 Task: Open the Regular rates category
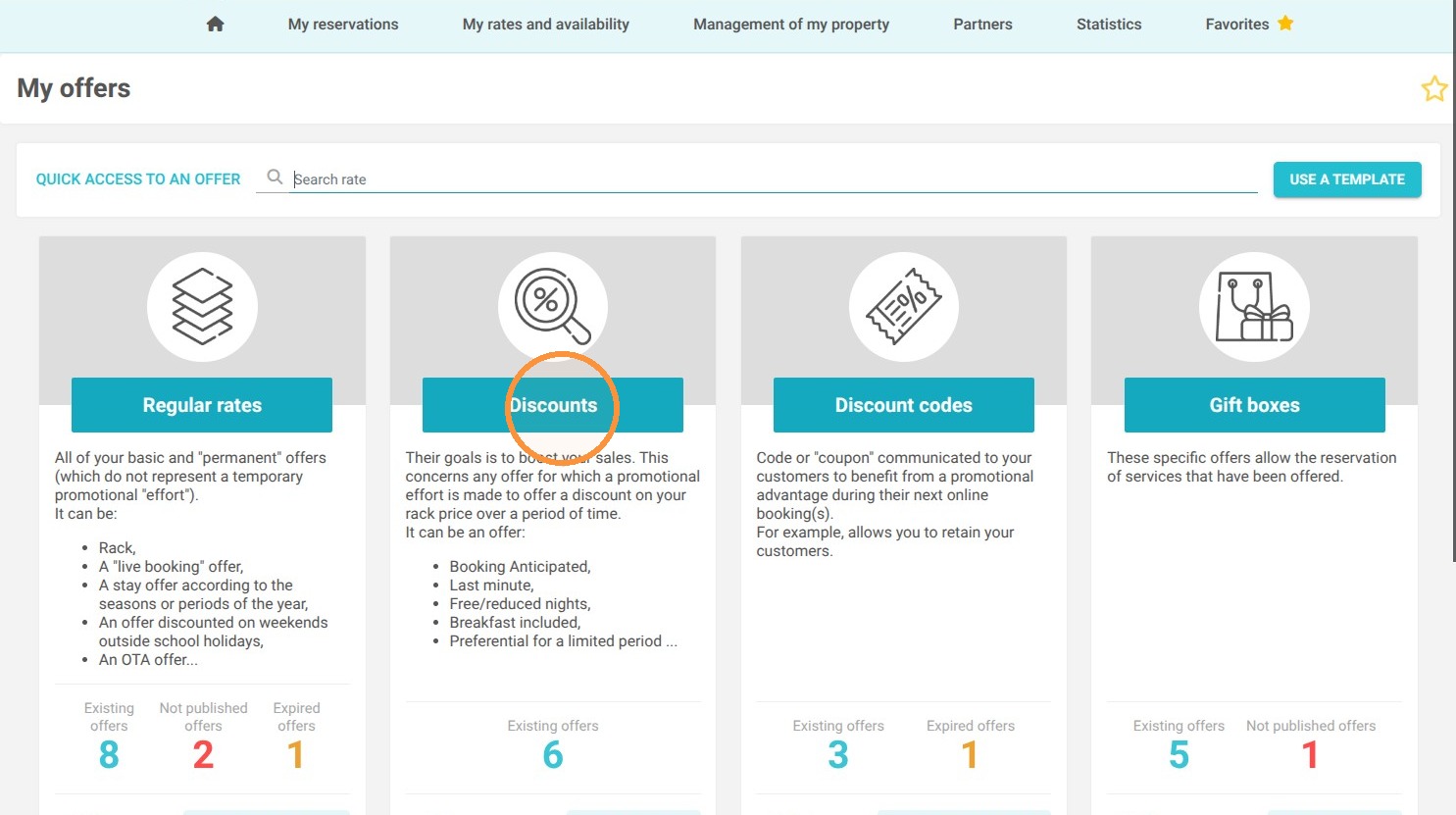tap(202, 405)
